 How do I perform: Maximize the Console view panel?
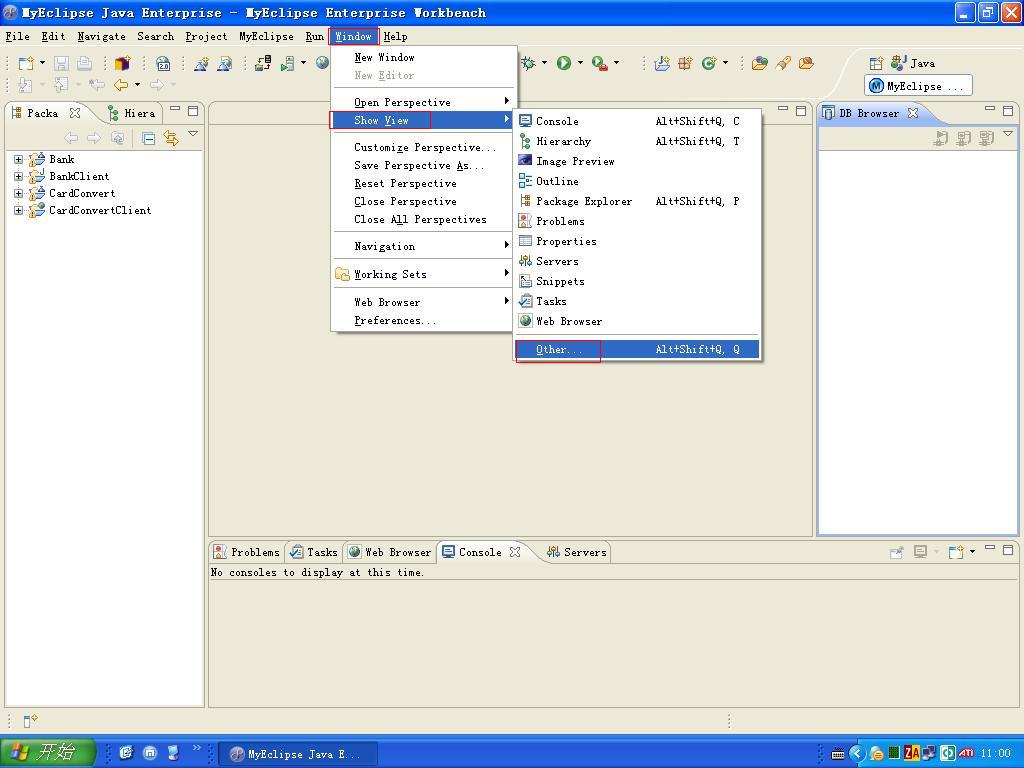pyautogui.click(x=1008, y=550)
